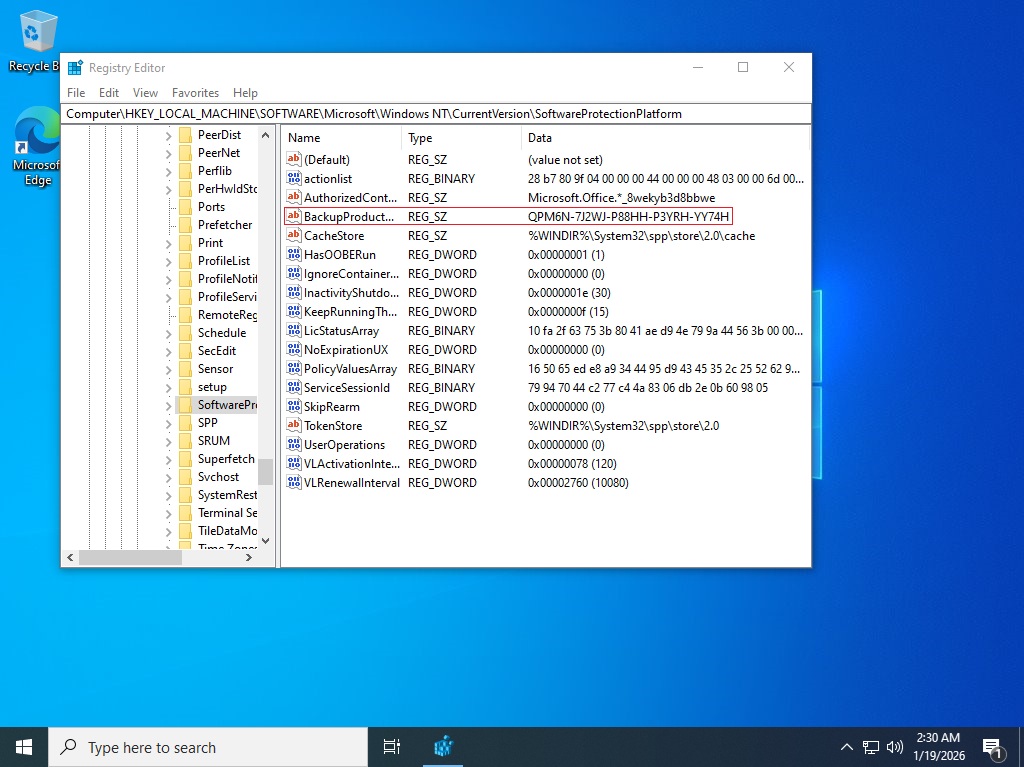Click the BackupProductKeyDefault string value icon
The image size is (1024, 767).
294,216
